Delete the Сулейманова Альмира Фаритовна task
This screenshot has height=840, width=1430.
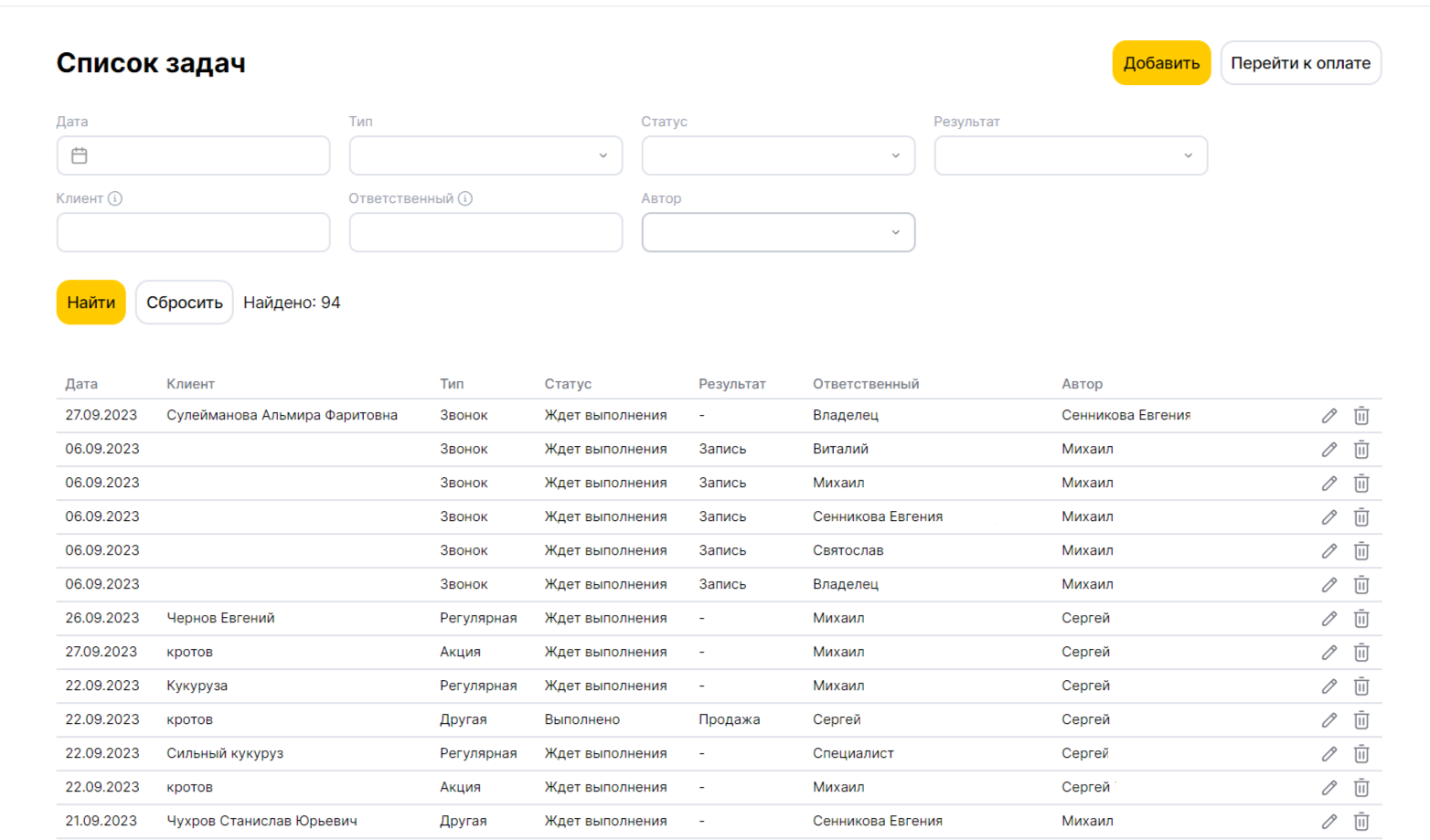click(1361, 416)
